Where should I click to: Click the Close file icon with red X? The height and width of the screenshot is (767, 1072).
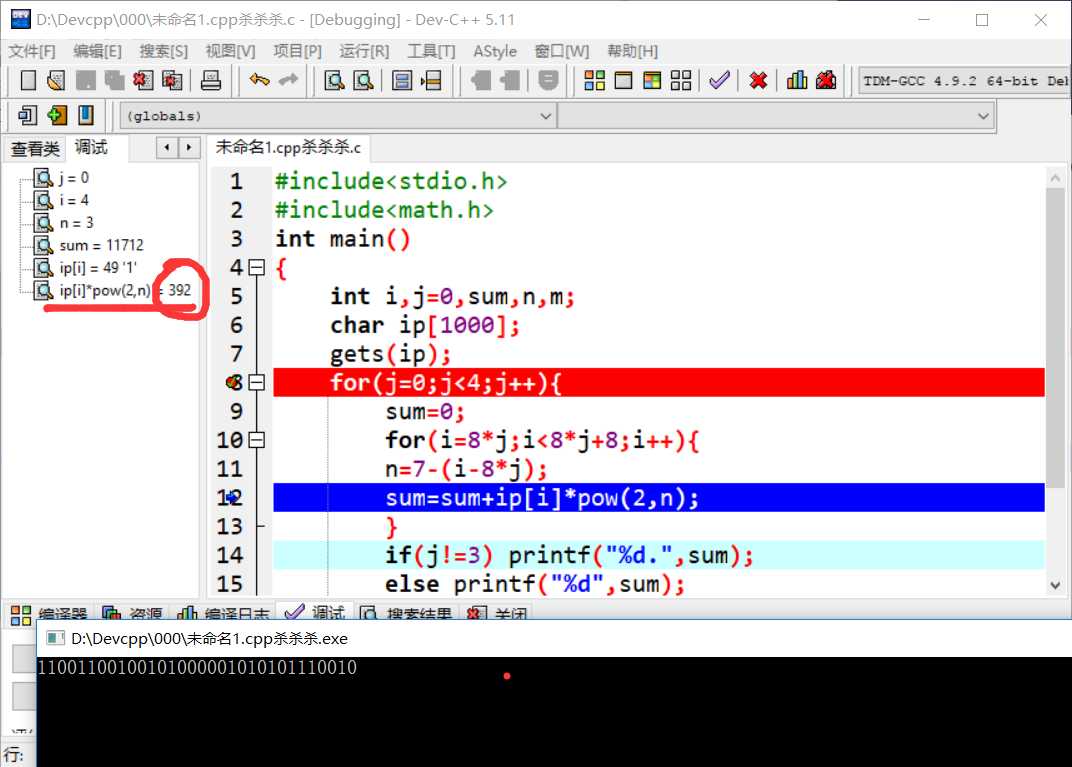[x=143, y=81]
